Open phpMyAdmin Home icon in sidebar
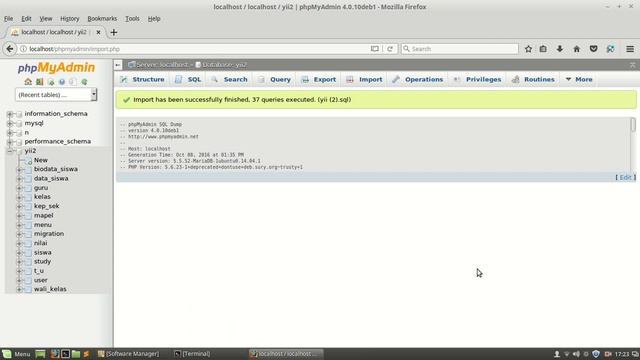 [28, 82]
